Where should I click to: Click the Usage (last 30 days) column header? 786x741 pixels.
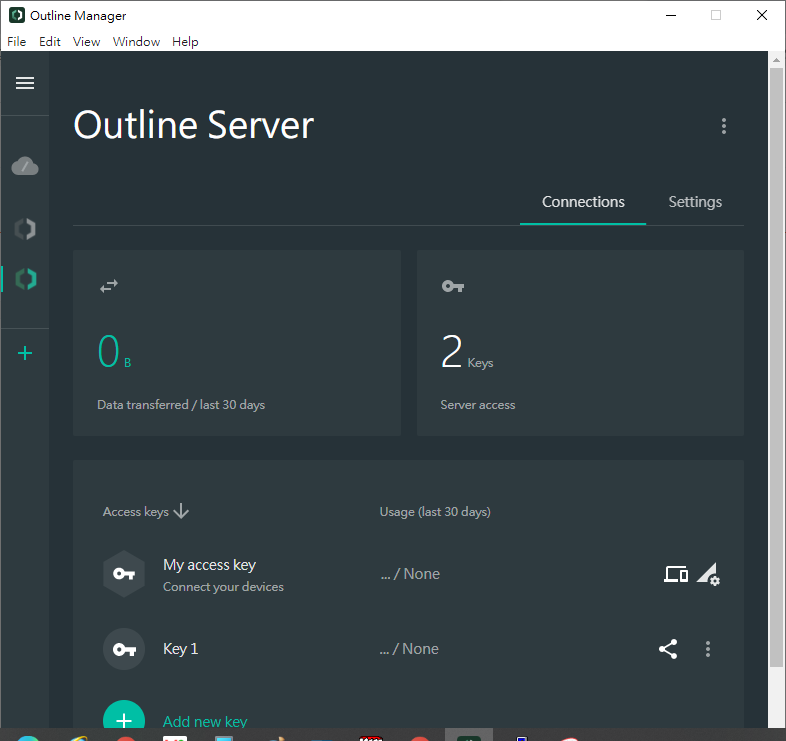(435, 512)
